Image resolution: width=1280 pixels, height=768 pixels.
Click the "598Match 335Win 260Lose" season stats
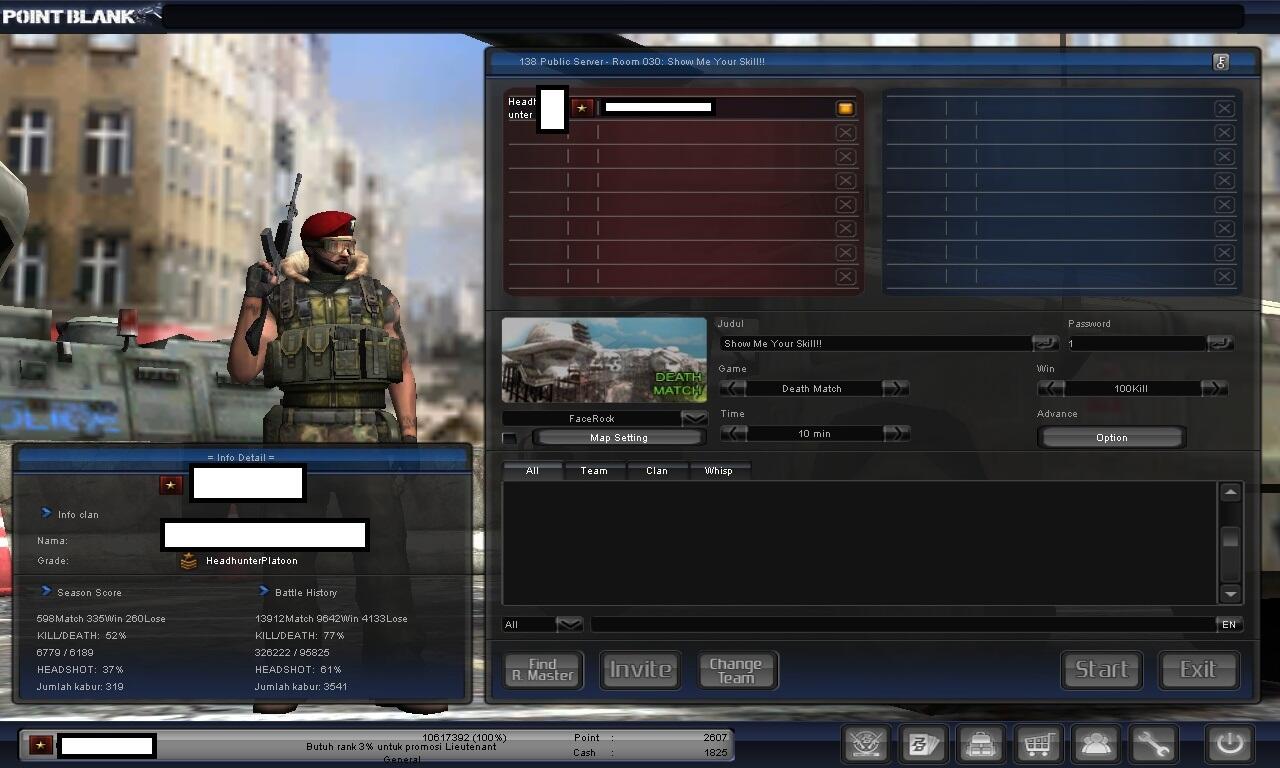click(x=101, y=619)
